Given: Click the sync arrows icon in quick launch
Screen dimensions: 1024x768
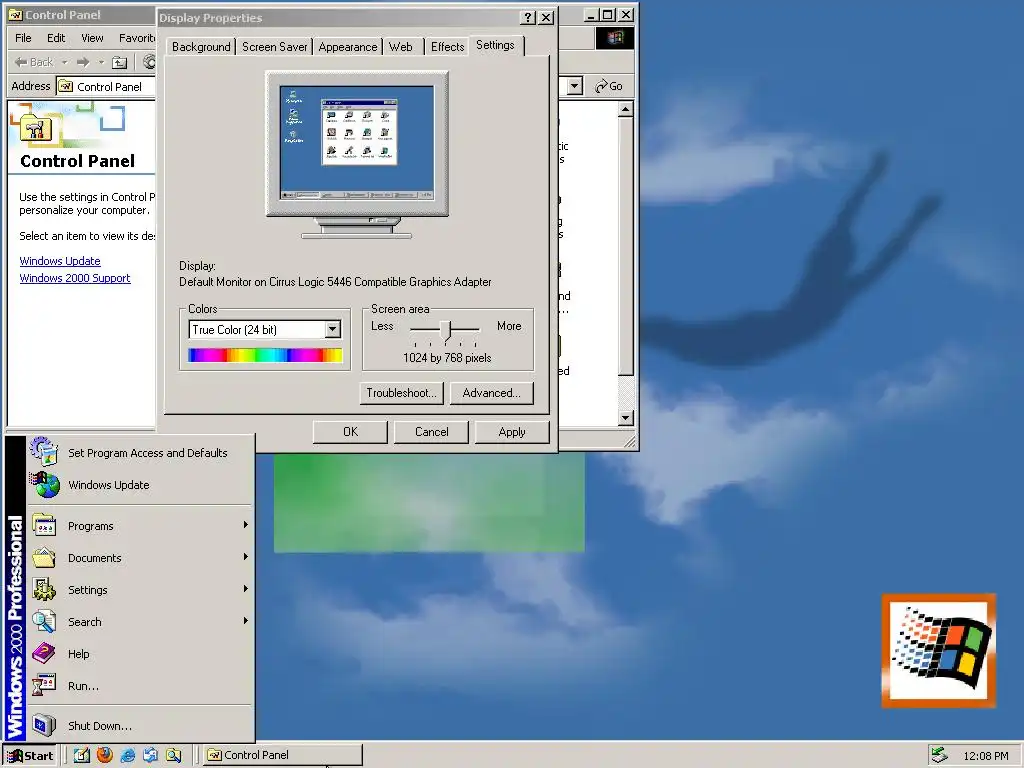Looking at the screenshot, I should (150, 755).
